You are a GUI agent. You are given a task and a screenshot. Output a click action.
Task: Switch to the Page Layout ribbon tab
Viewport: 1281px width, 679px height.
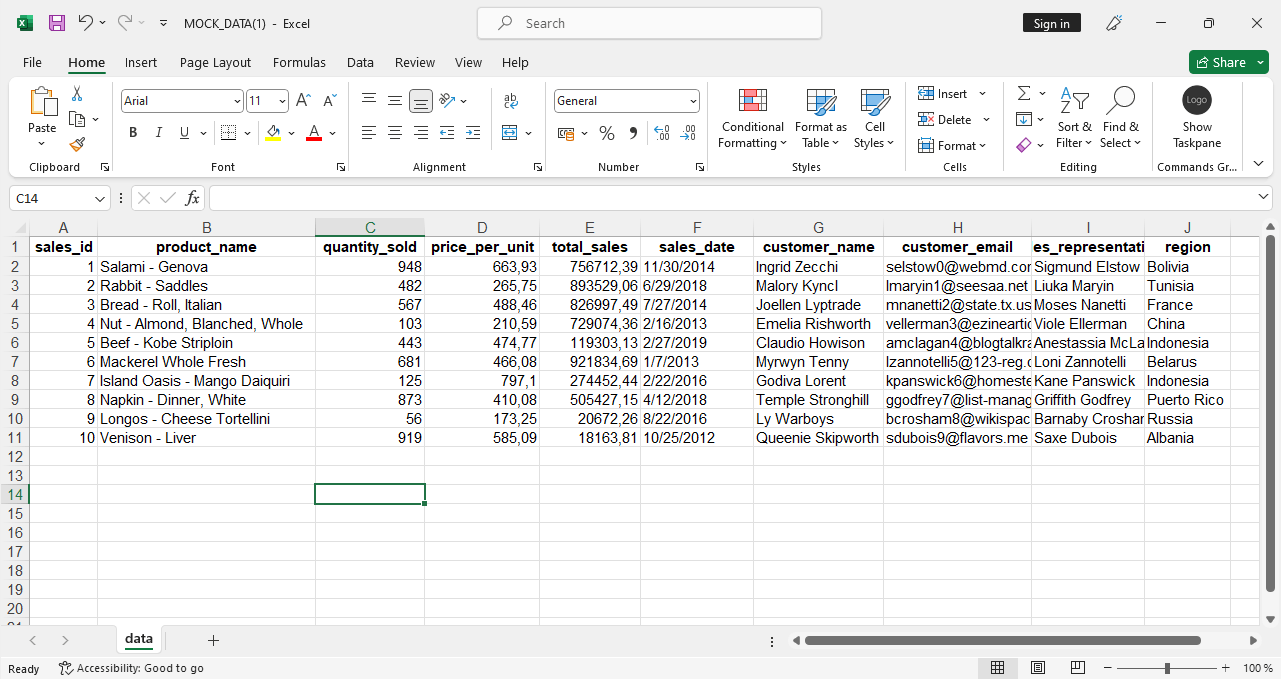coord(215,62)
